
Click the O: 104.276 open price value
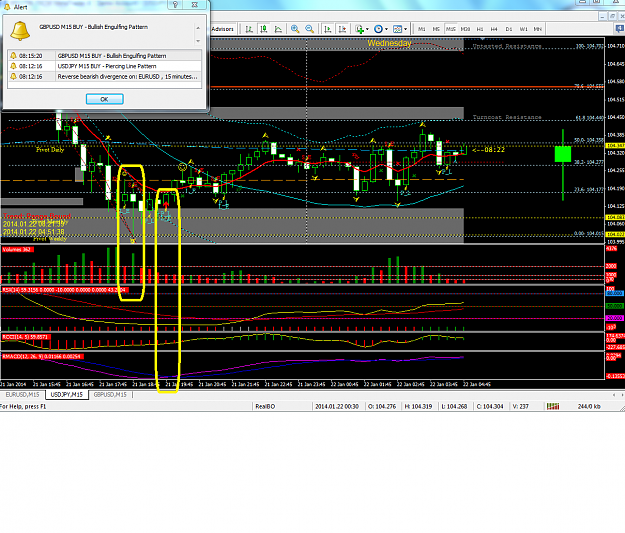tap(382, 407)
